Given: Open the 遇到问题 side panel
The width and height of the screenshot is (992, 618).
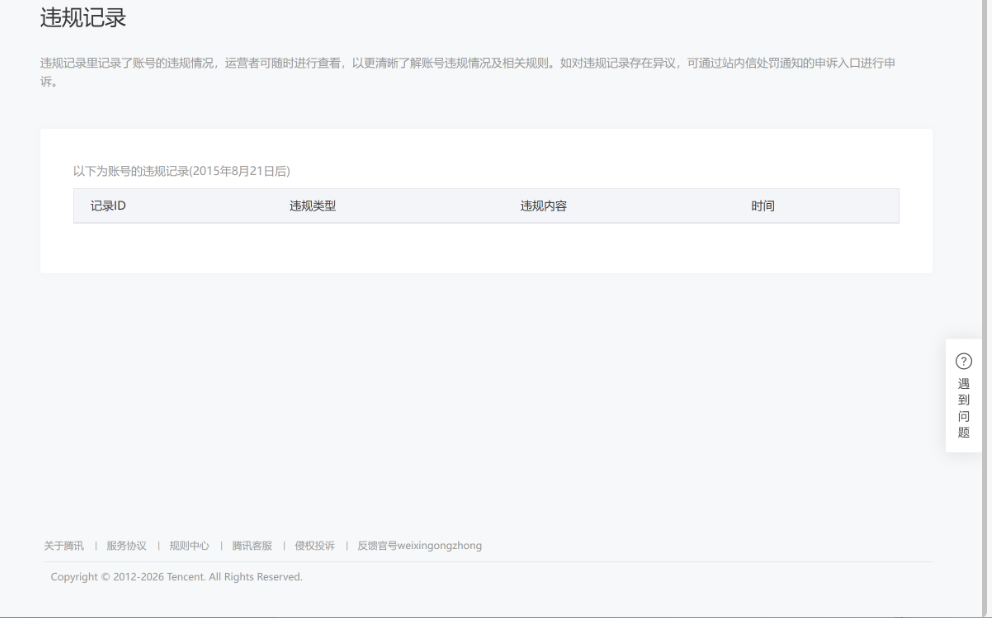Looking at the screenshot, I should pos(964,395).
